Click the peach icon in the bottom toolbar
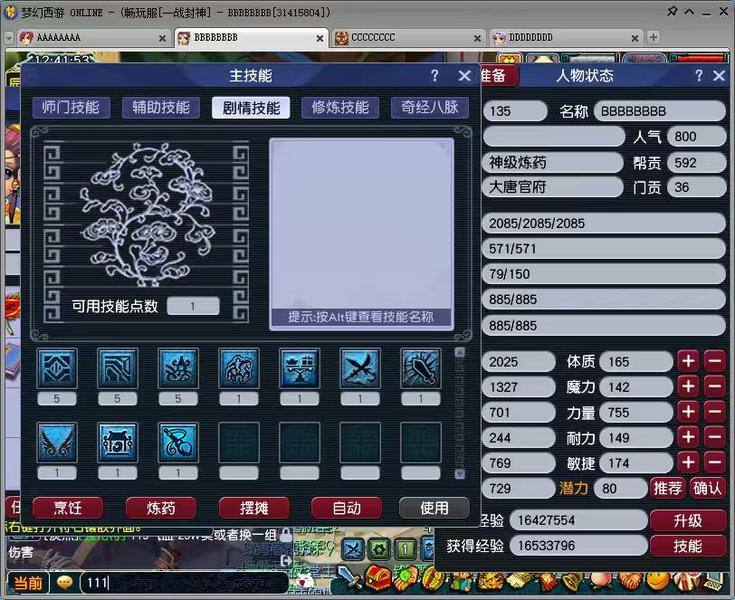The height and width of the screenshot is (600, 735). pos(602,581)
